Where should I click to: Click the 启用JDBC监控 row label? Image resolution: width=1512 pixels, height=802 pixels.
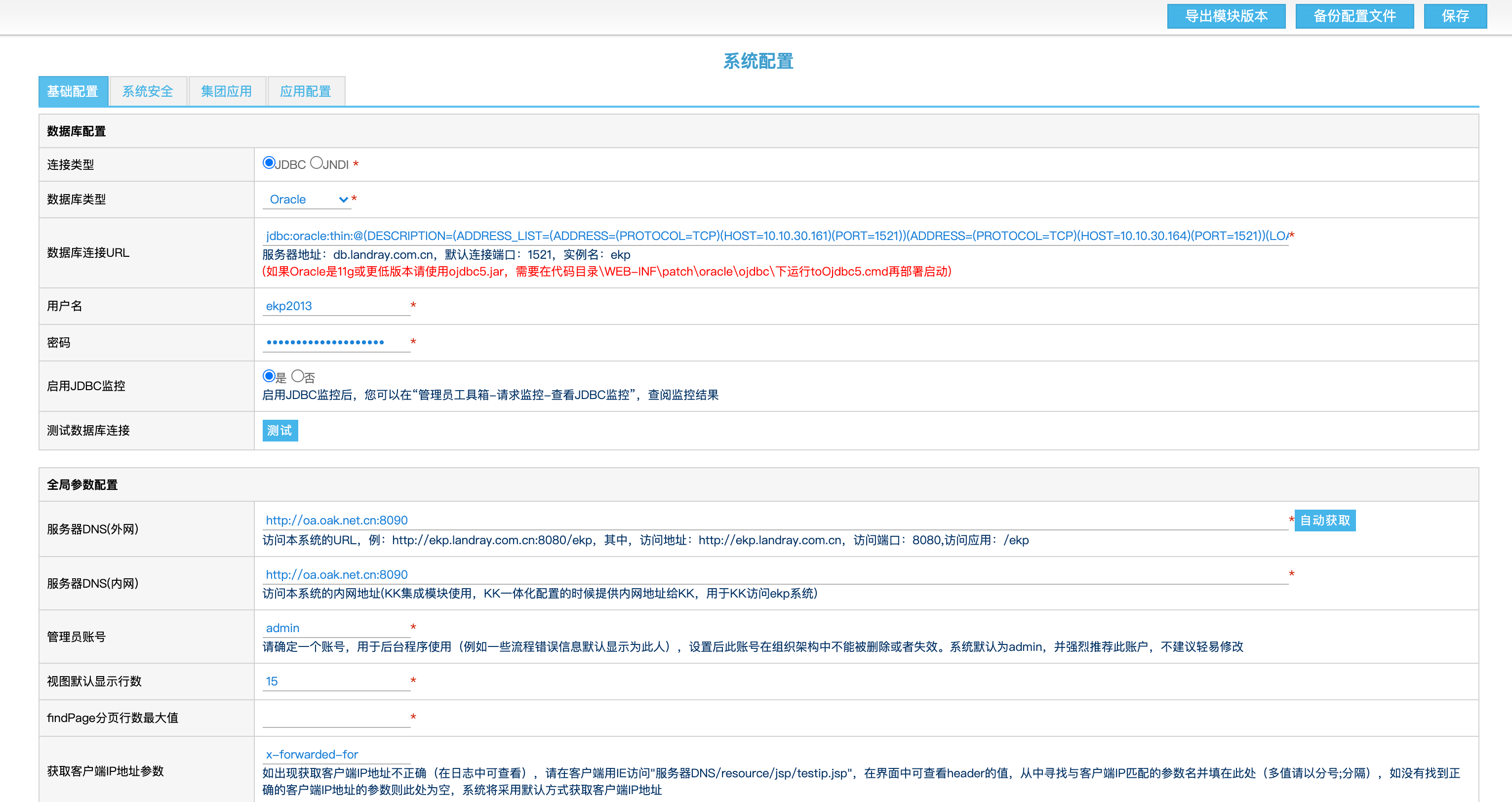coord(86,386)
